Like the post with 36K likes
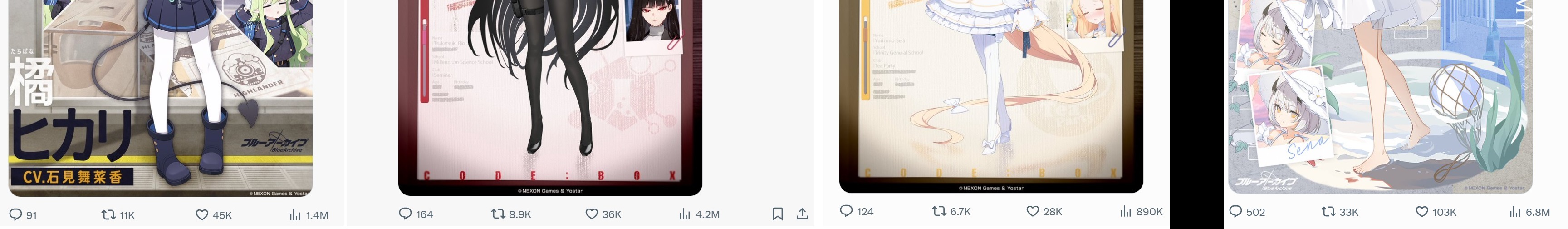This screenshot has width=1568, height=229. [x=603, y=214]
